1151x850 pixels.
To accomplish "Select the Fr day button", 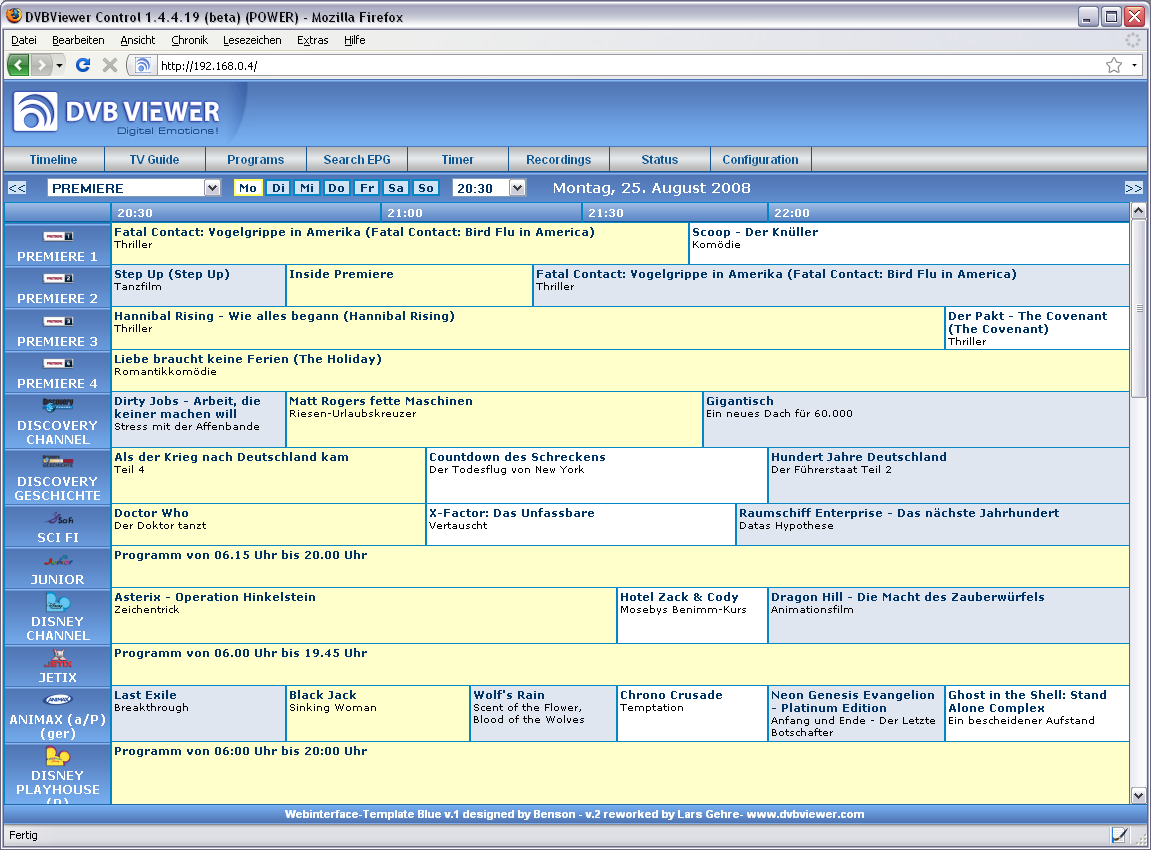I will coord(367,188).
